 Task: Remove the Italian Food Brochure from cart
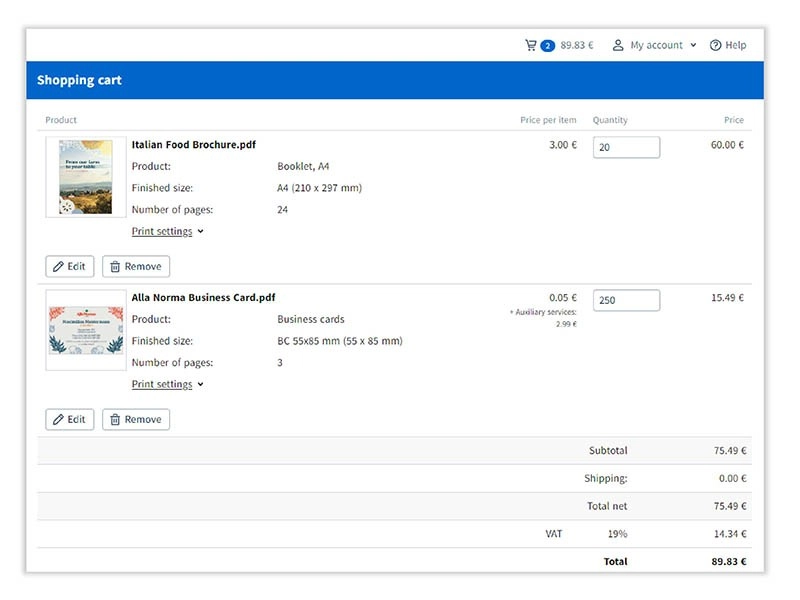click(x=136, y=267)
